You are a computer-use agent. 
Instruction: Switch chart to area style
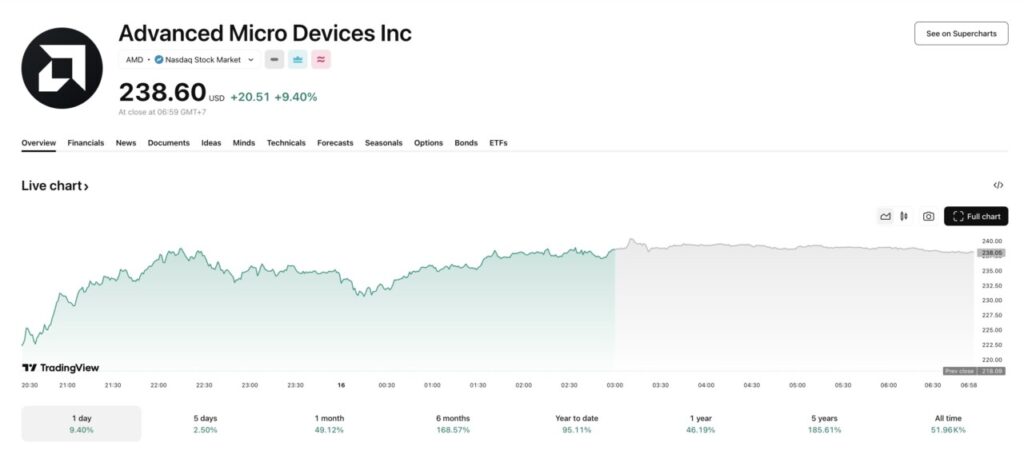(x=885, y=216)
